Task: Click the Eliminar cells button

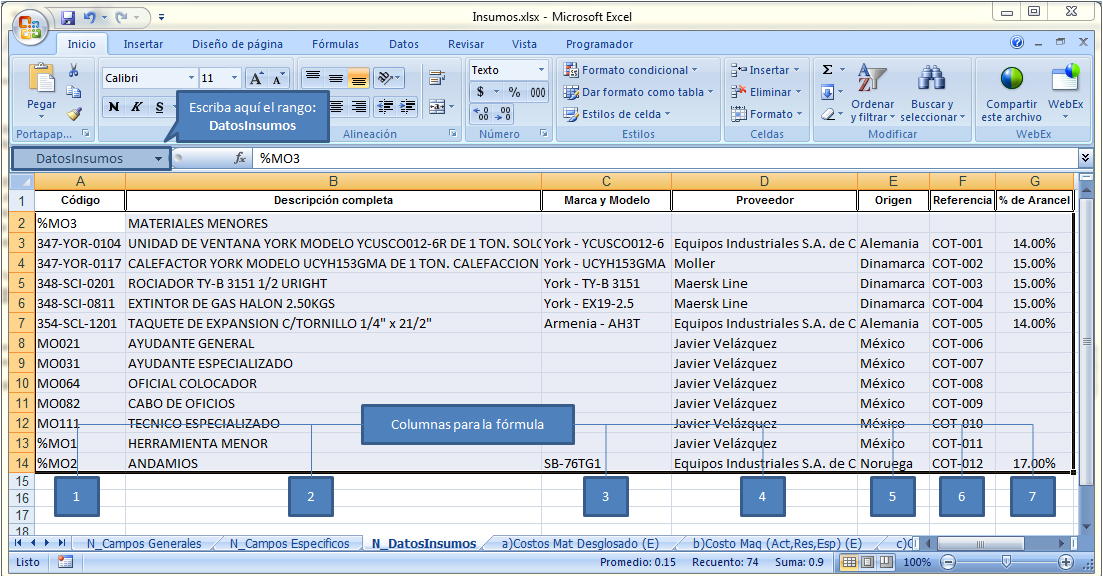Action: click(x=766, y=92)
